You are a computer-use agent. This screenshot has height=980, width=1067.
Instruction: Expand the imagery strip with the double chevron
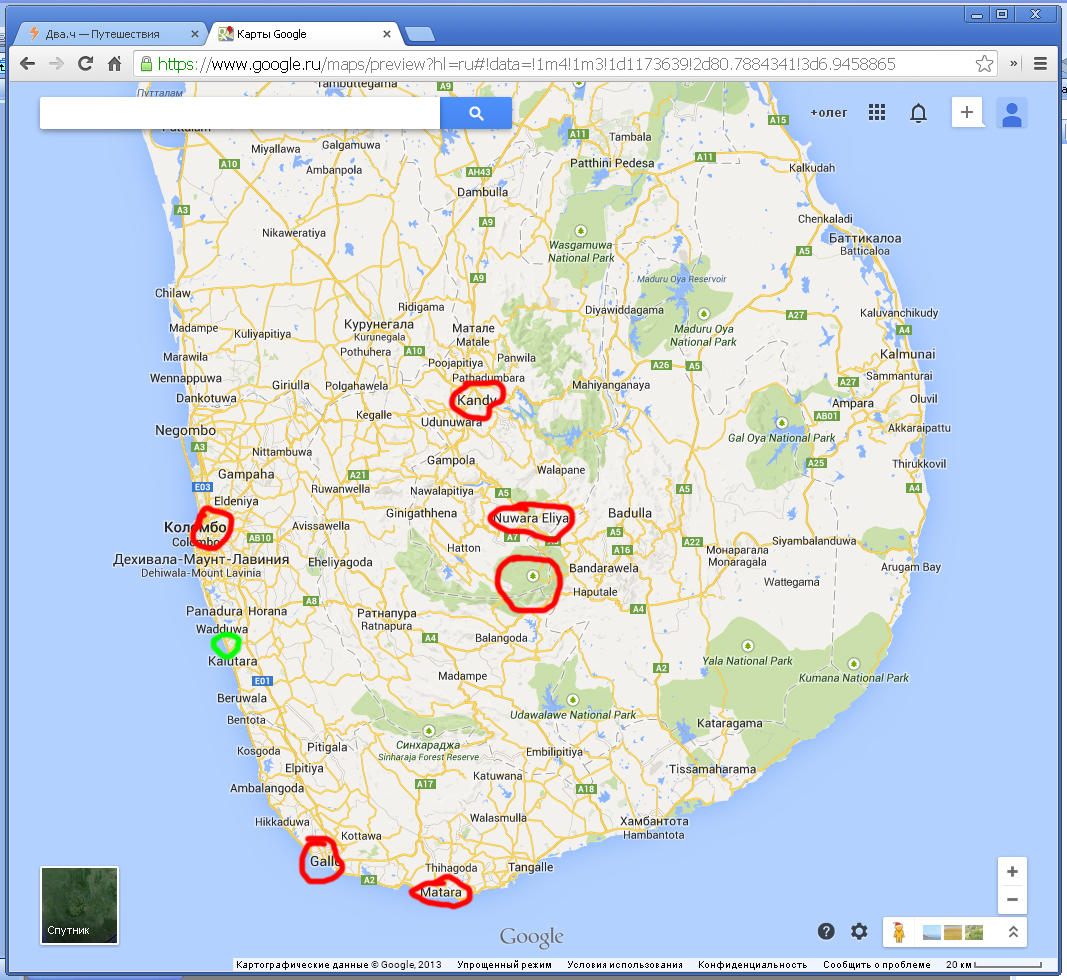pos(1013,932)
